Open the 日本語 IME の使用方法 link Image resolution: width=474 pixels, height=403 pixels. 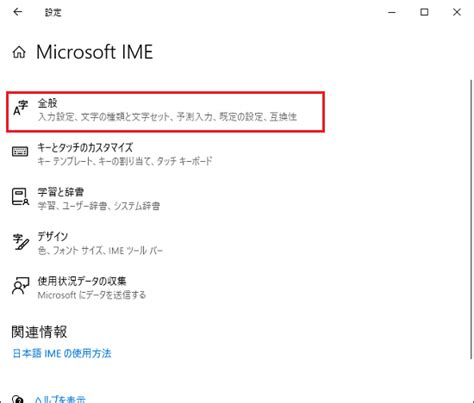[x=62, y=353]
